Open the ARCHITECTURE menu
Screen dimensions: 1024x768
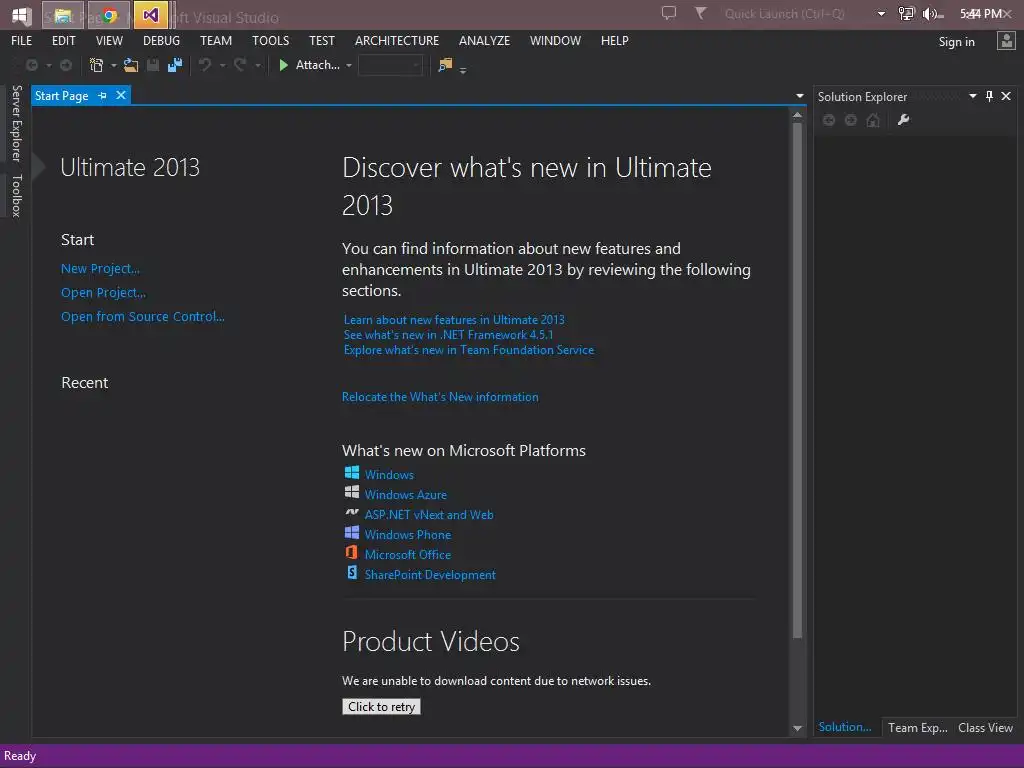[x=397, y=40]
